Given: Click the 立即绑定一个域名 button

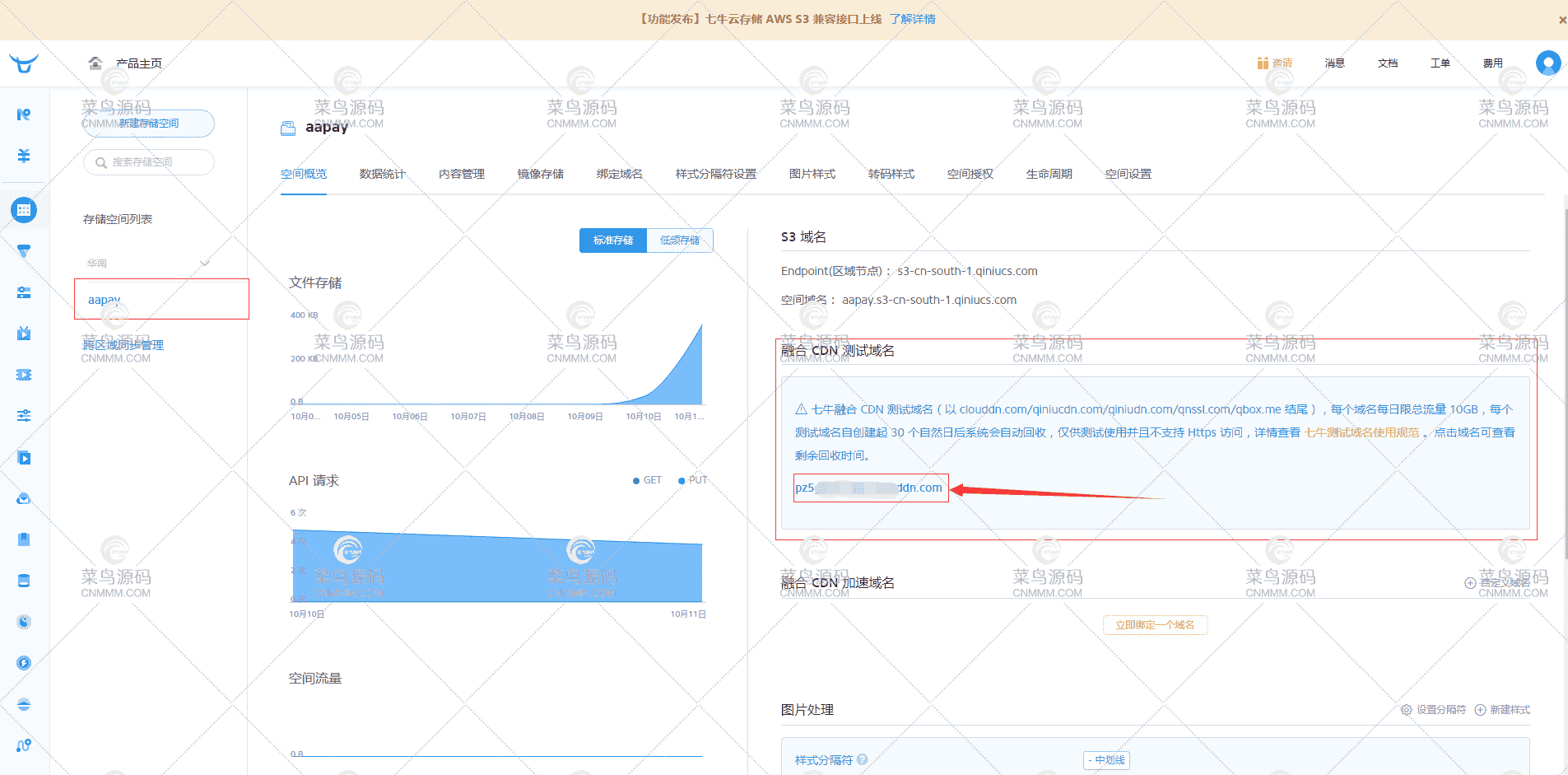Looking at the screenshot, I should tap(1156, 625).
